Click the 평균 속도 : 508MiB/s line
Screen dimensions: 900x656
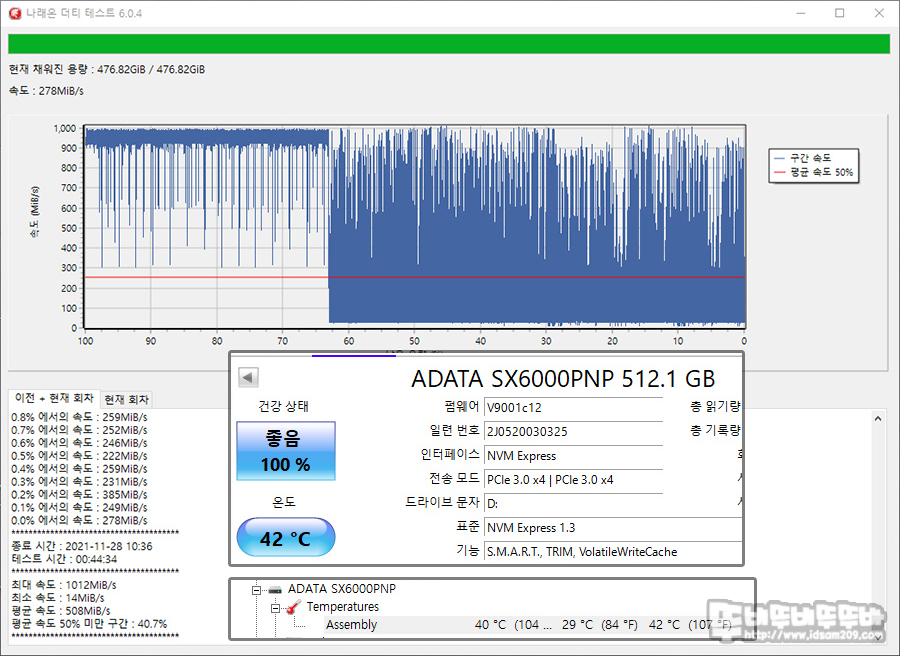point(61,611)
